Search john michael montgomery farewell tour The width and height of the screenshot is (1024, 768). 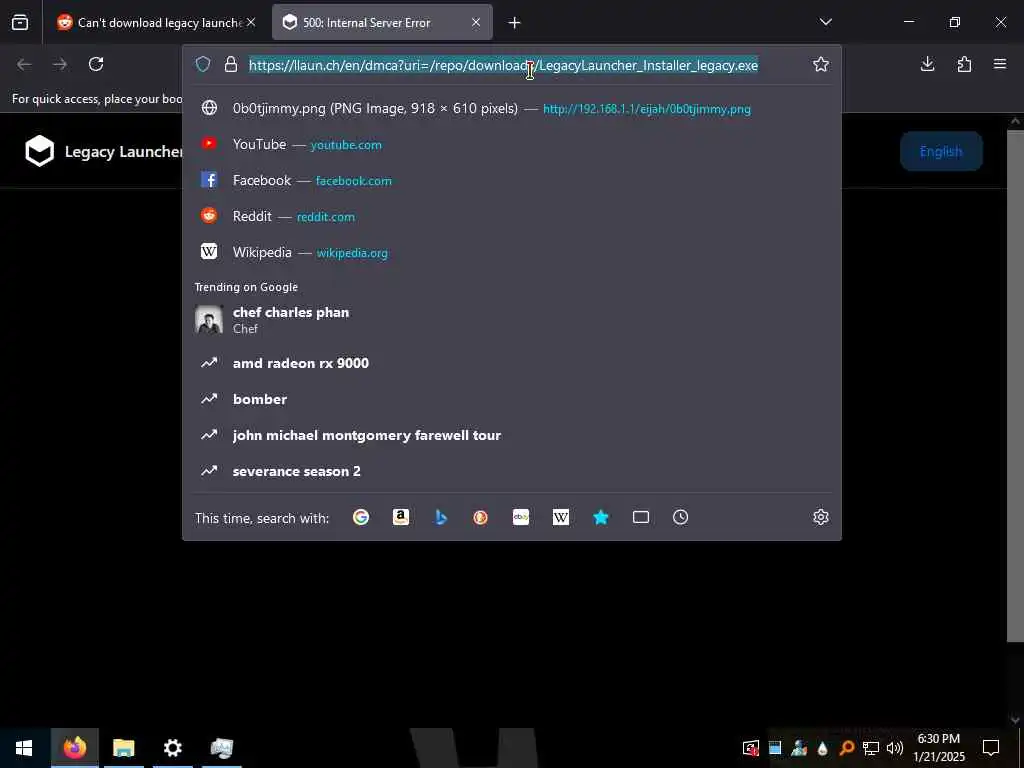(511, 435)
